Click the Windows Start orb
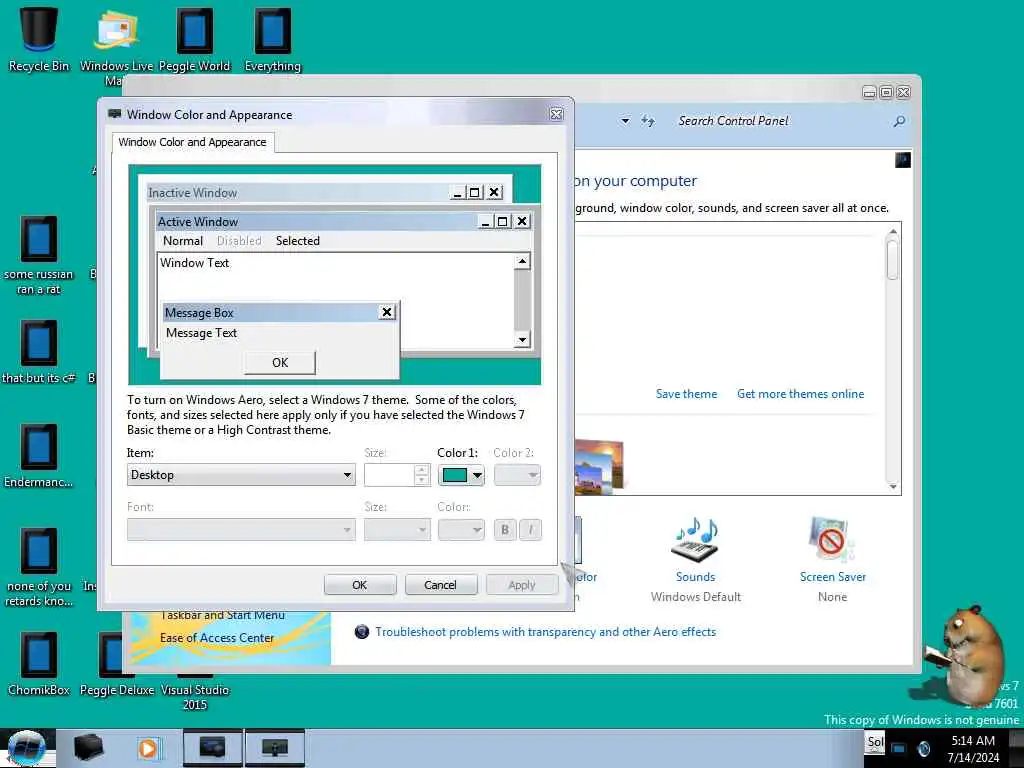Screen dimensions: 1024x768 pyautogui.click(x=26, y=748)
